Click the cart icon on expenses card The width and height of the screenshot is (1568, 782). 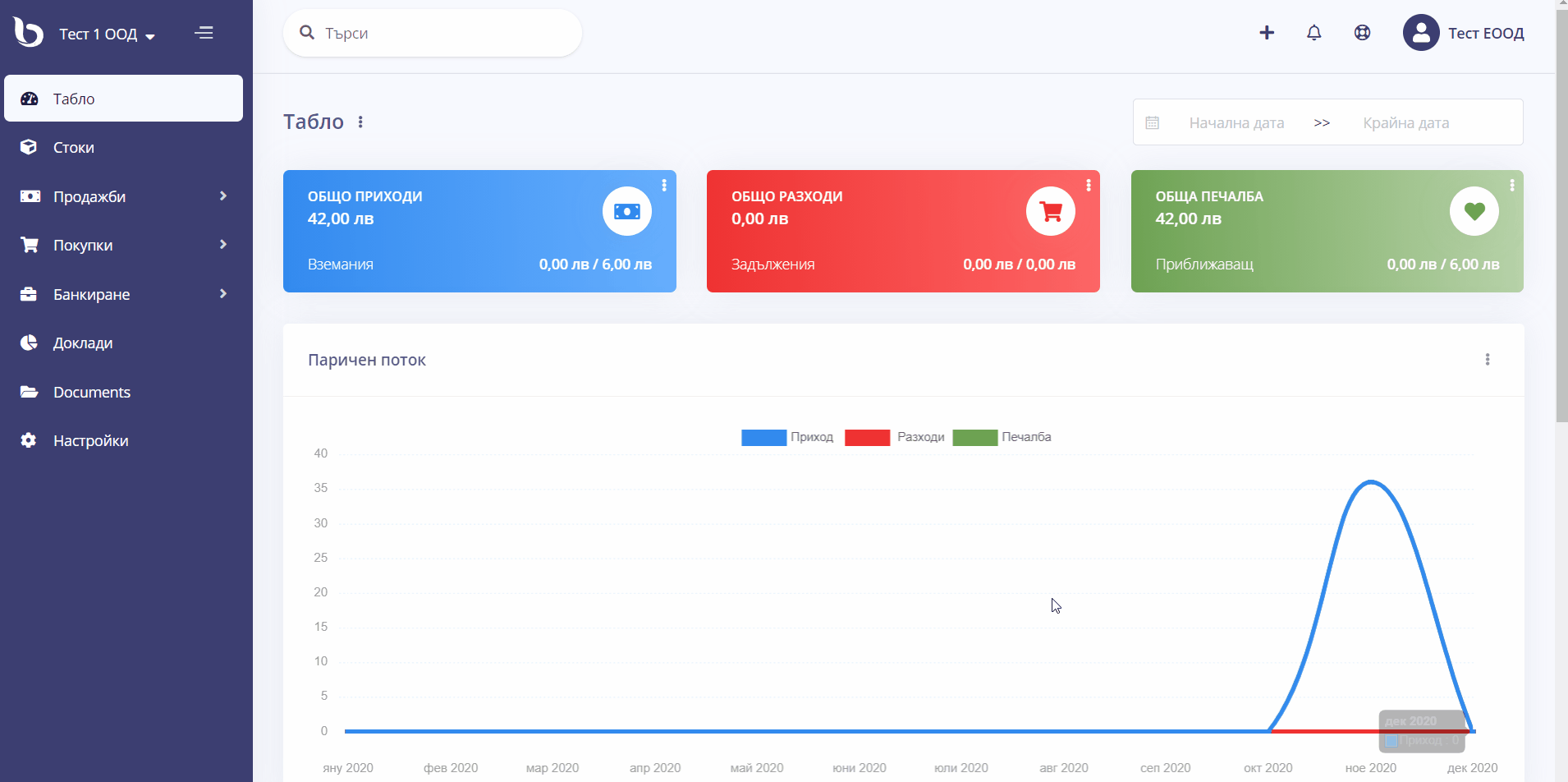click(x=1051, y=211)
